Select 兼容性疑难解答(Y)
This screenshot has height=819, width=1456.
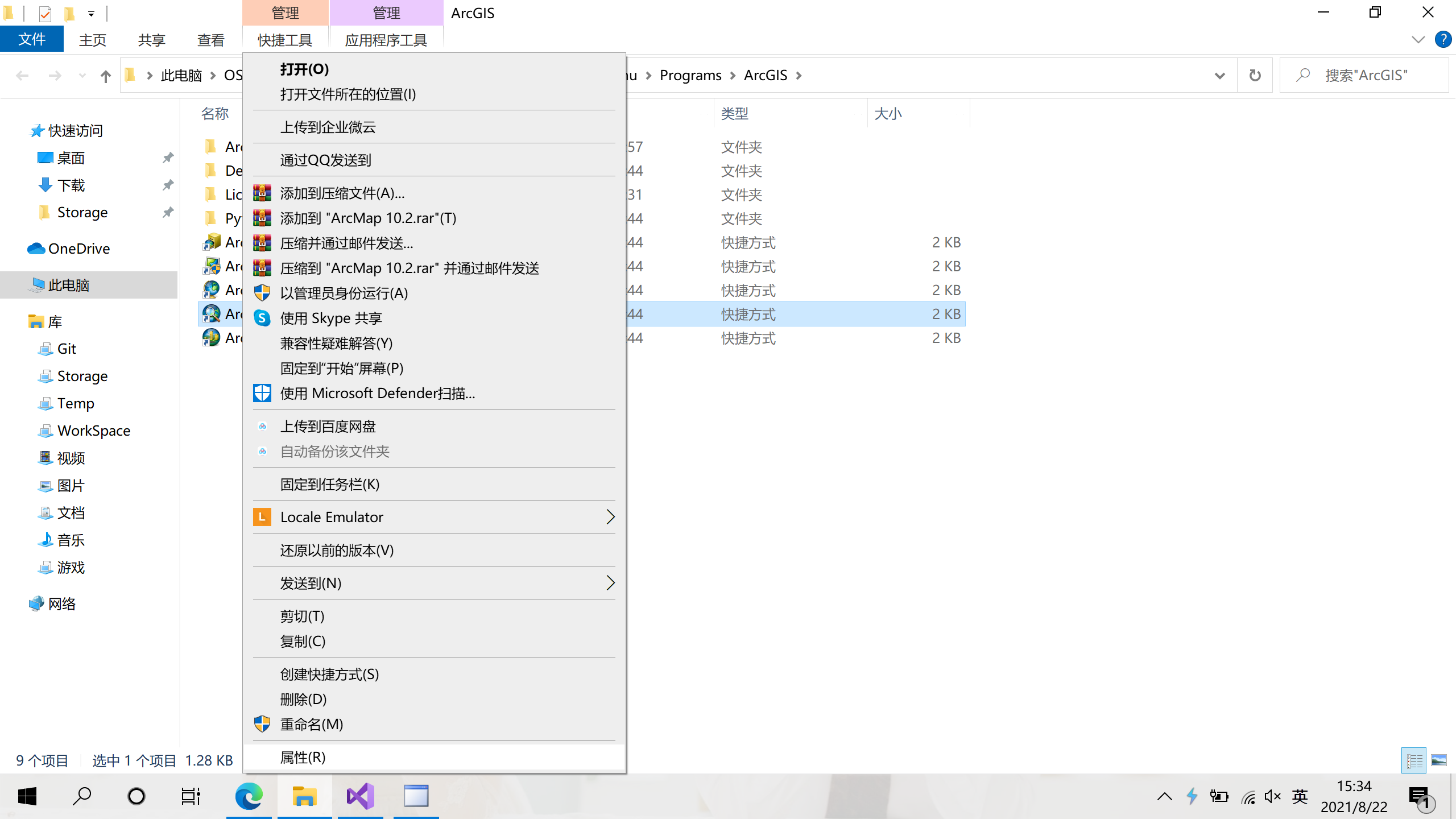[x=435, y=344]
